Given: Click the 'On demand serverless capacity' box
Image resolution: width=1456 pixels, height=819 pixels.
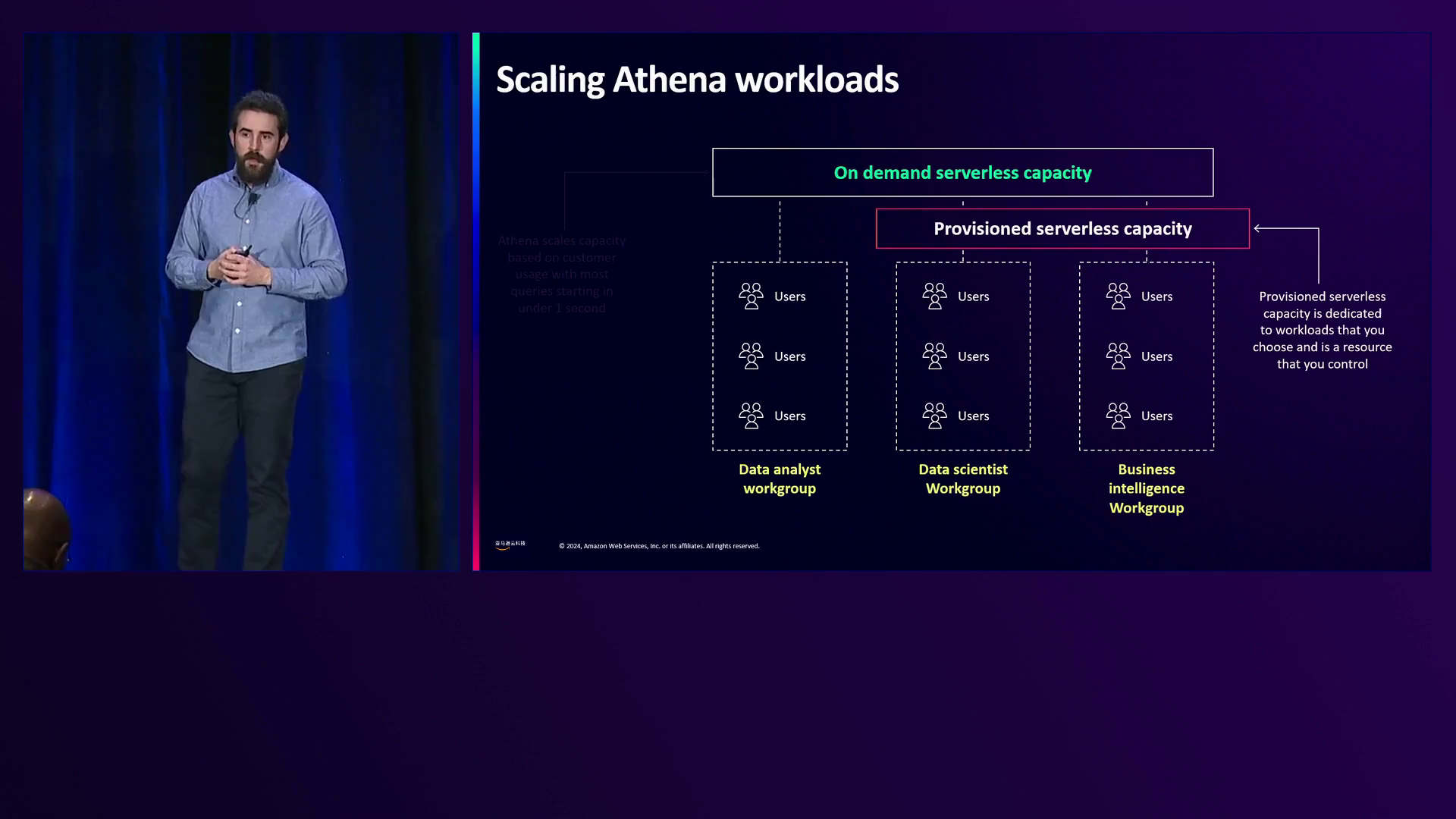Looking at the screenshot, I should (x=962, y=172).
